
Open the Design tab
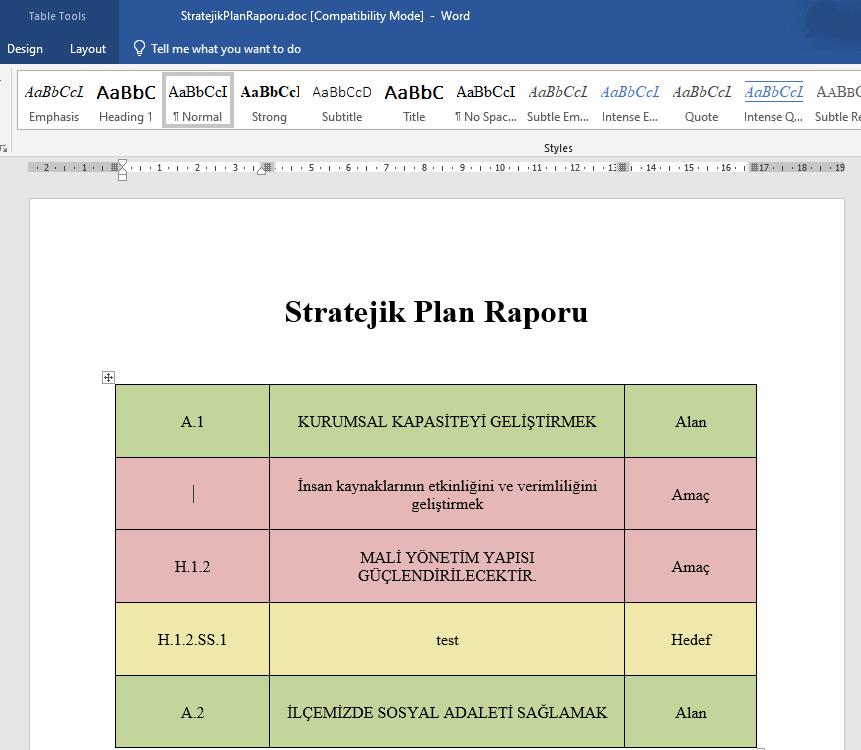click(25, 48)
